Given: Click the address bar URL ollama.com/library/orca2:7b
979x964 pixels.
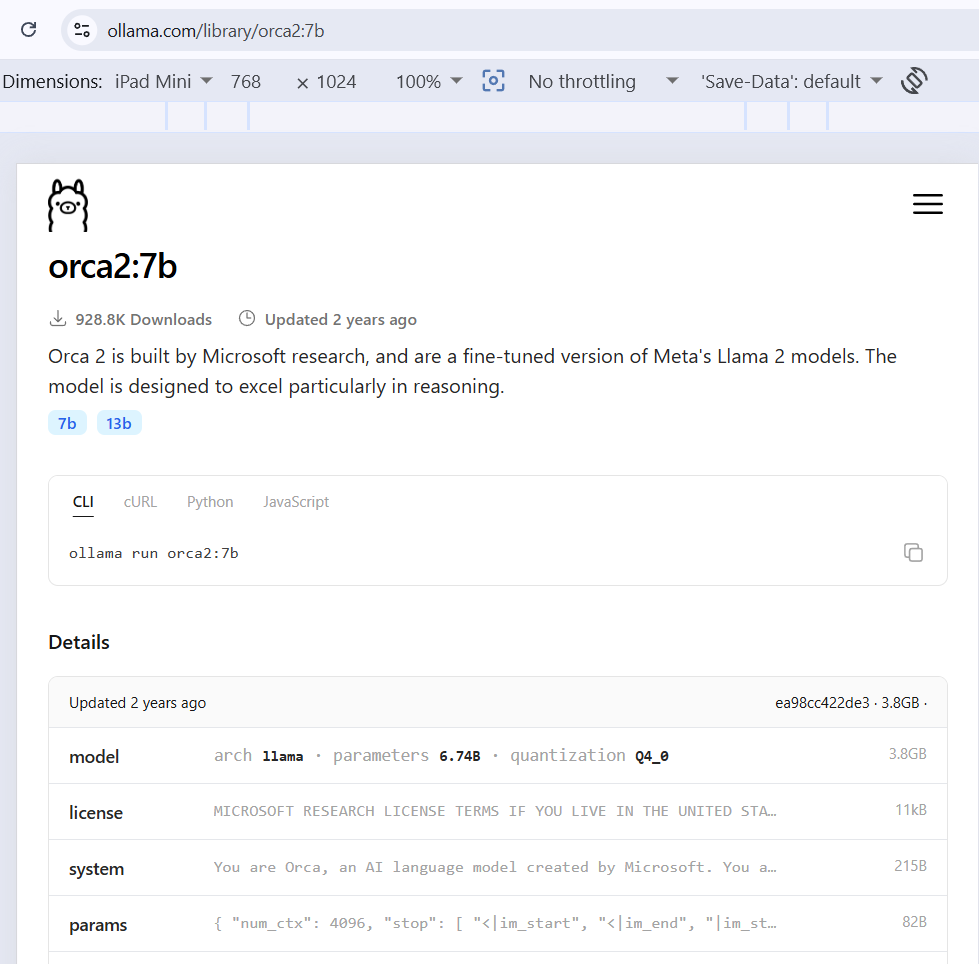Looking at the screenshot, I should 215,31.
